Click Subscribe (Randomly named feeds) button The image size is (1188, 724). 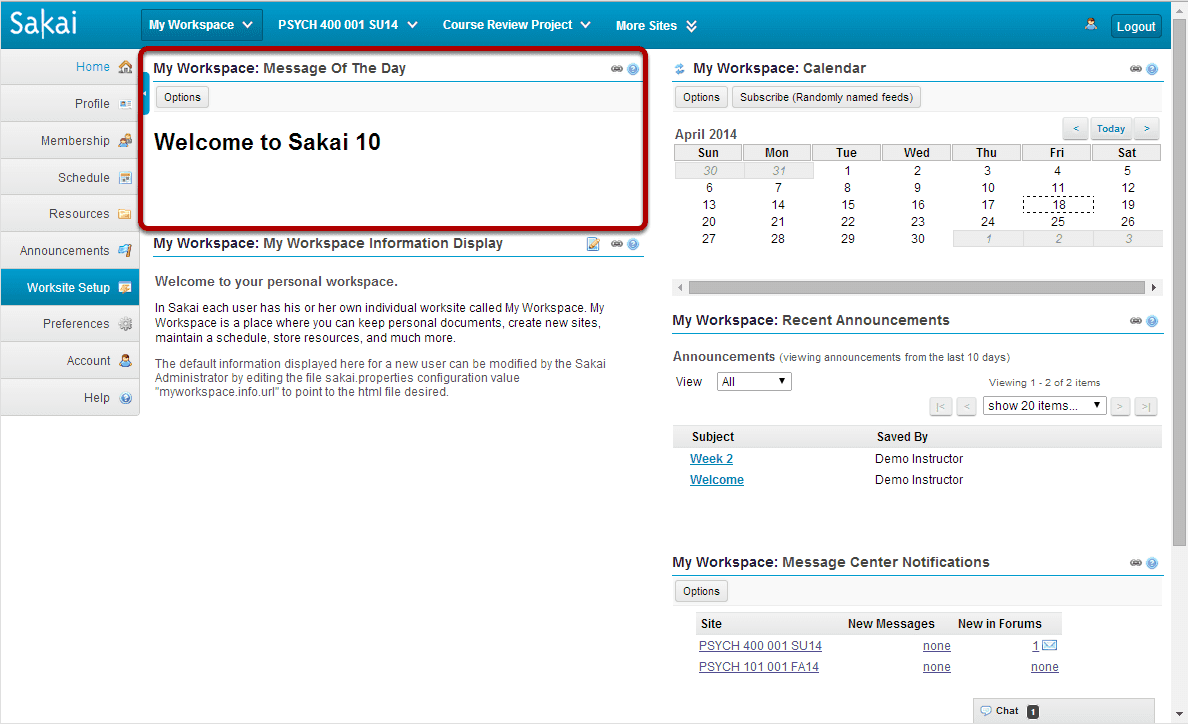827,98
